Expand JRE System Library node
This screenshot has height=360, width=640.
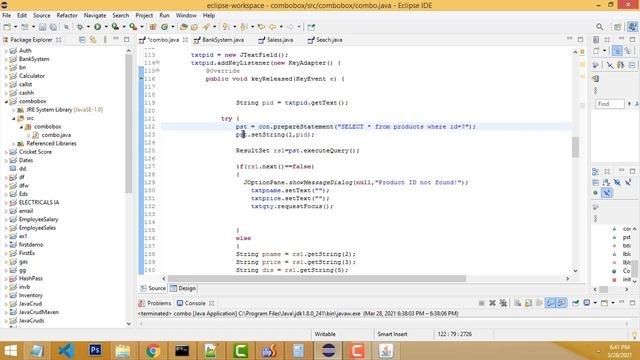click(x=13, y=110)
